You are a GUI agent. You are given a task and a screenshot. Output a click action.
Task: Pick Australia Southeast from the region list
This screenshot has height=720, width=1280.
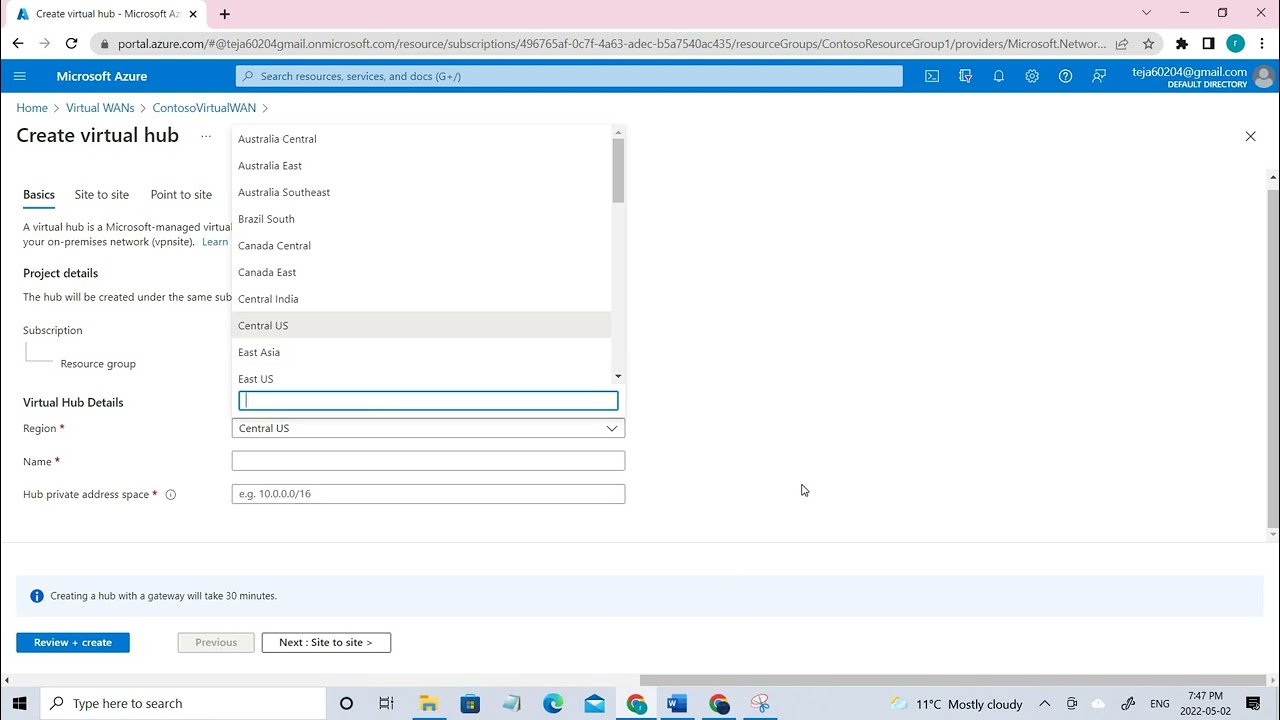pos(421,192)
